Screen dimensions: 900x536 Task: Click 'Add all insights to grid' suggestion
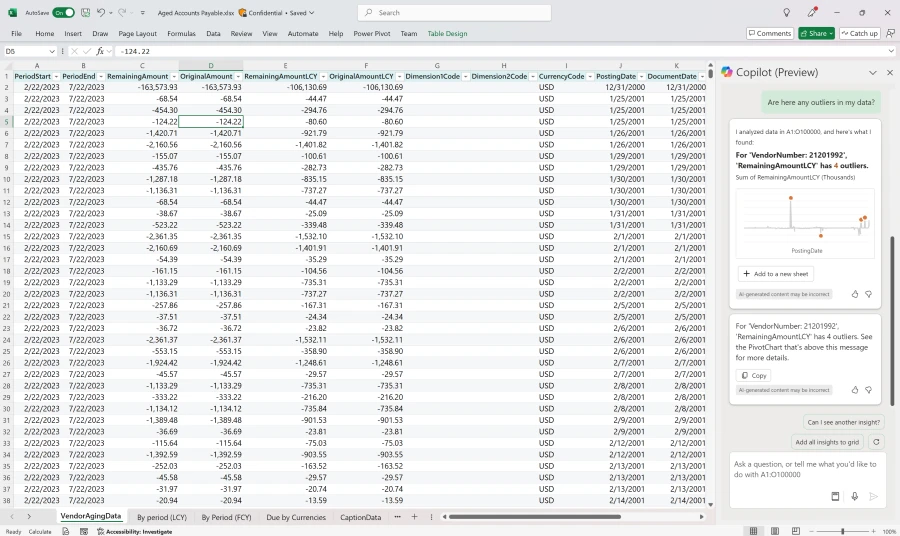[x=827, y=442]
